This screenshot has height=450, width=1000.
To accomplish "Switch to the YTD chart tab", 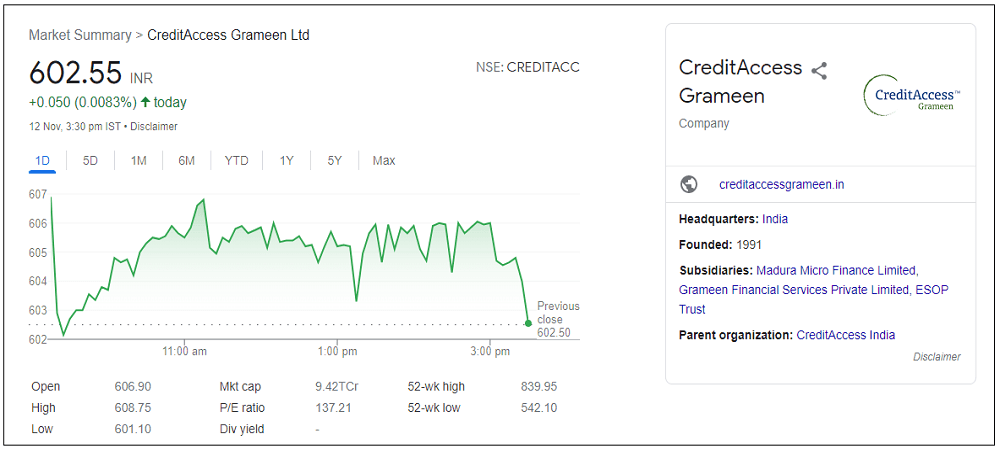I will click(236, 161).
